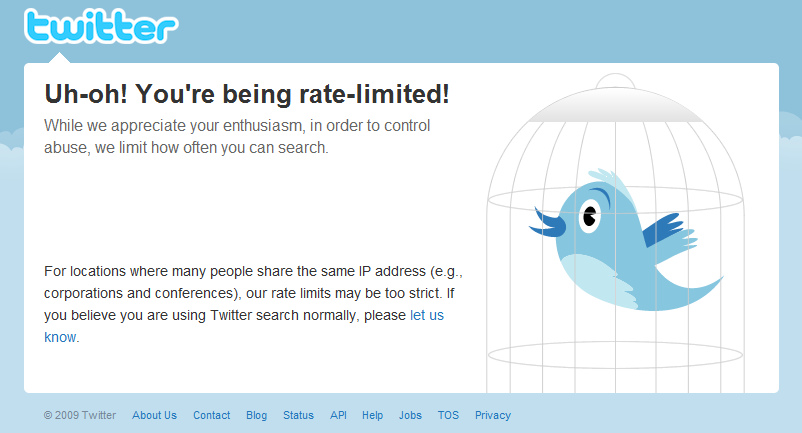View the Jobs footer link
The height and width of the screenshot is (433, 802).
tap(410, 415)
